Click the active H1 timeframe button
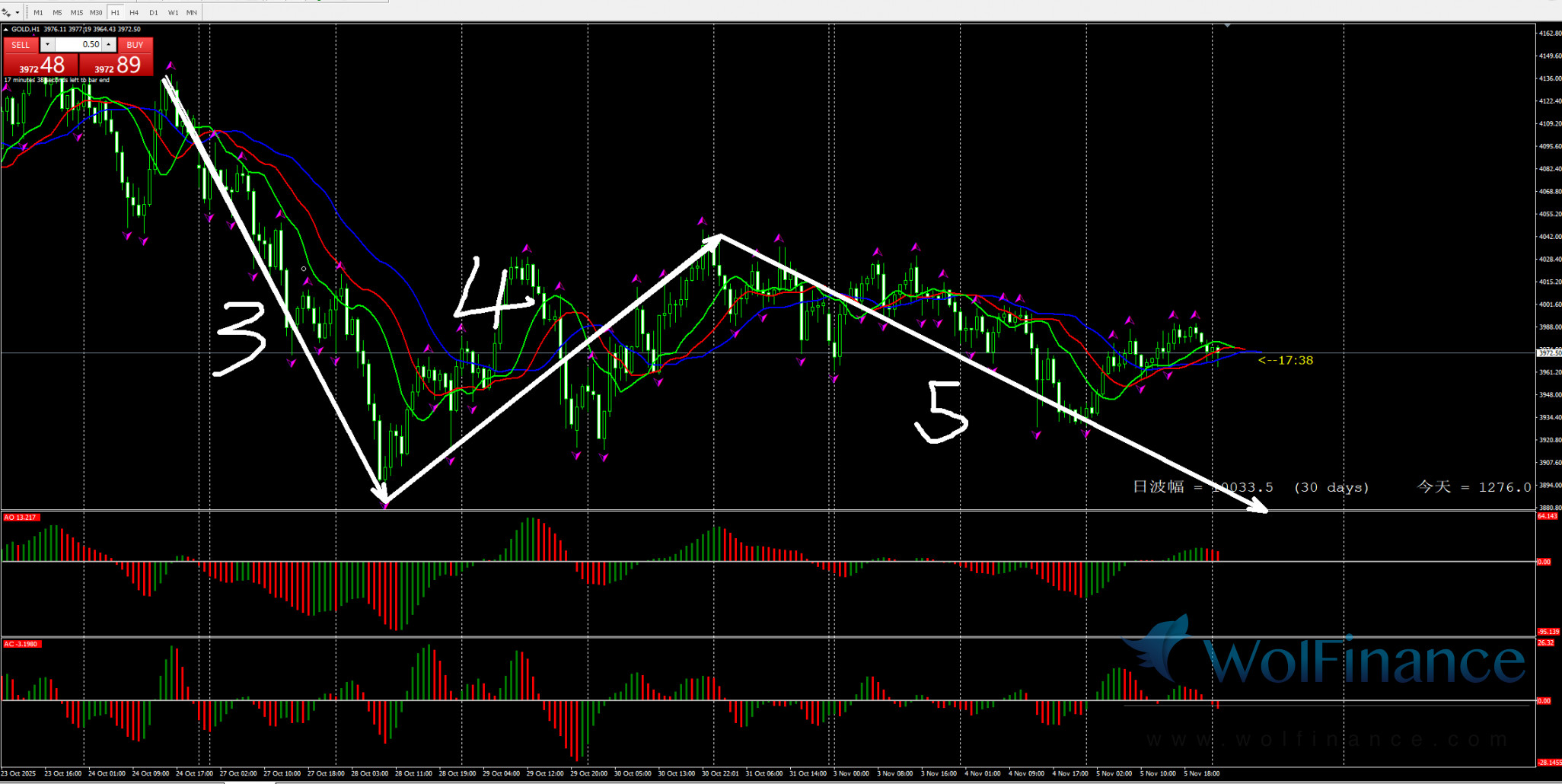The height and width of the screenshot is (784, 1562). click(x=115, y=13)
